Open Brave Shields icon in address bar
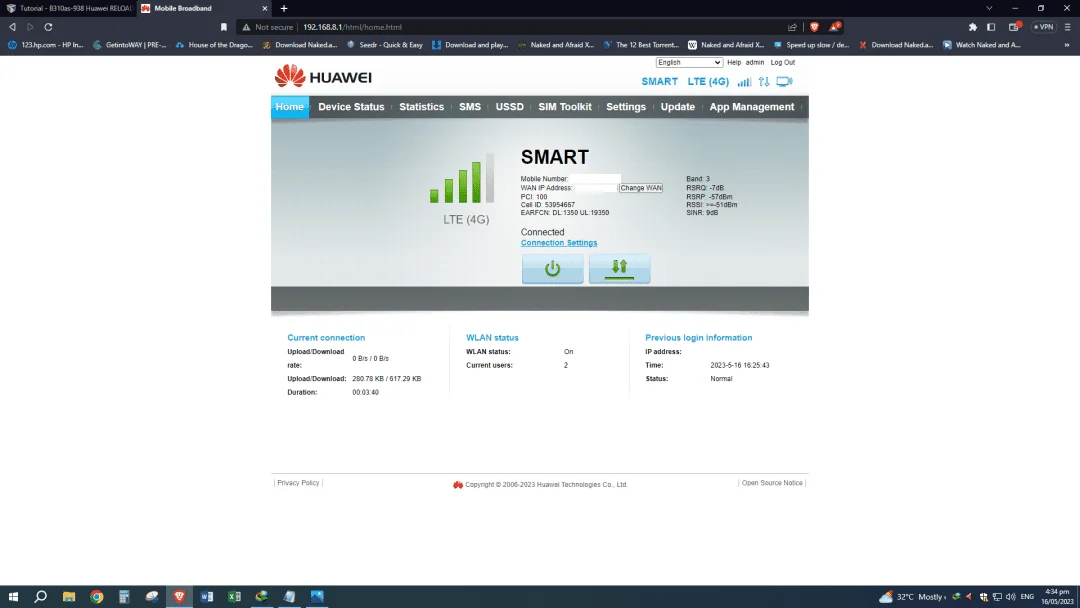The height and width of the screenshot is (608, 1080). [814, 27]
